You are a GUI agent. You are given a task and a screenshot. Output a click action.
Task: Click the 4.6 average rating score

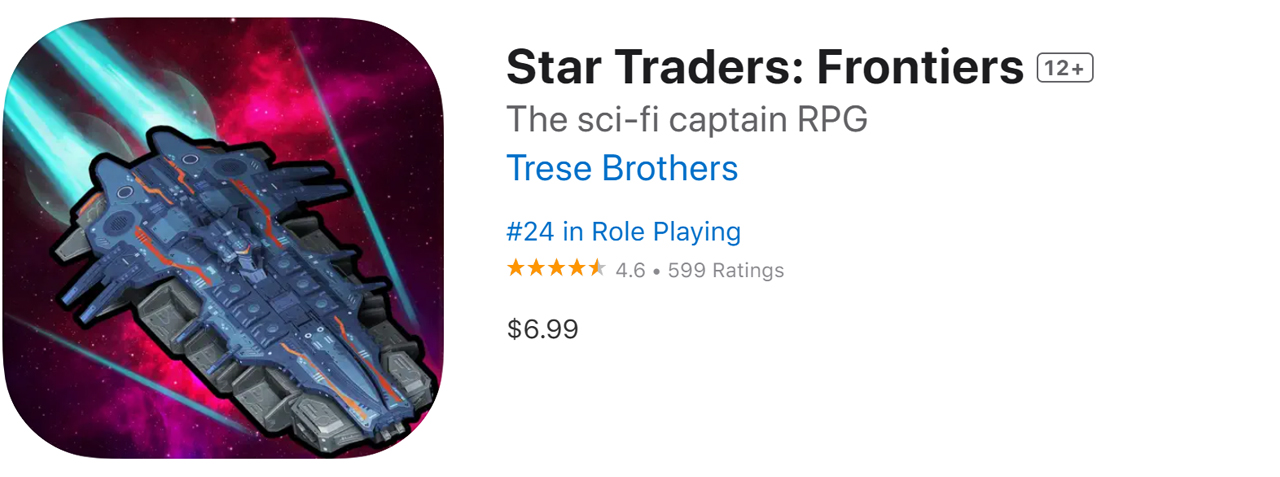(630, 270)
